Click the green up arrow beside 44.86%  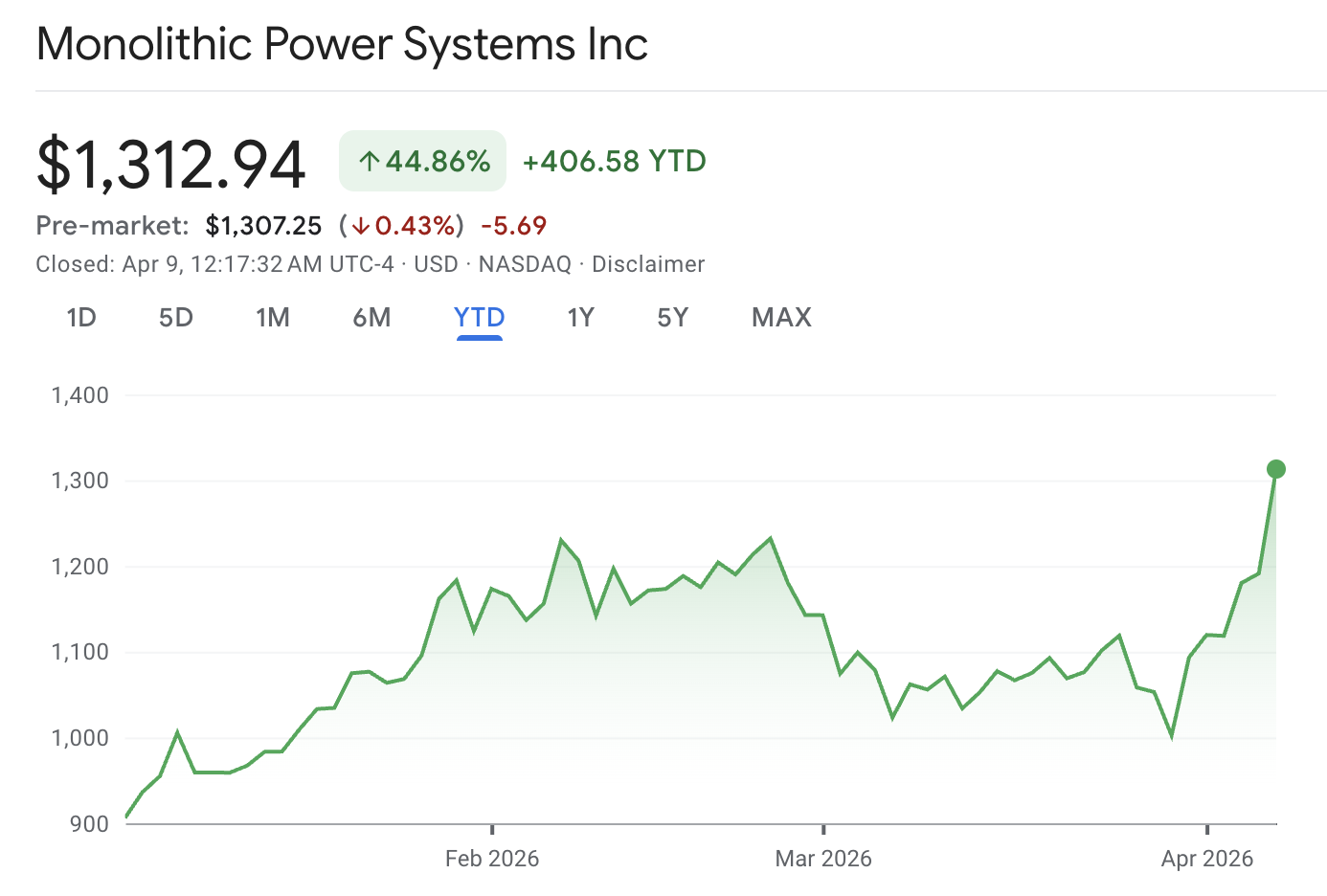[371, 161]
